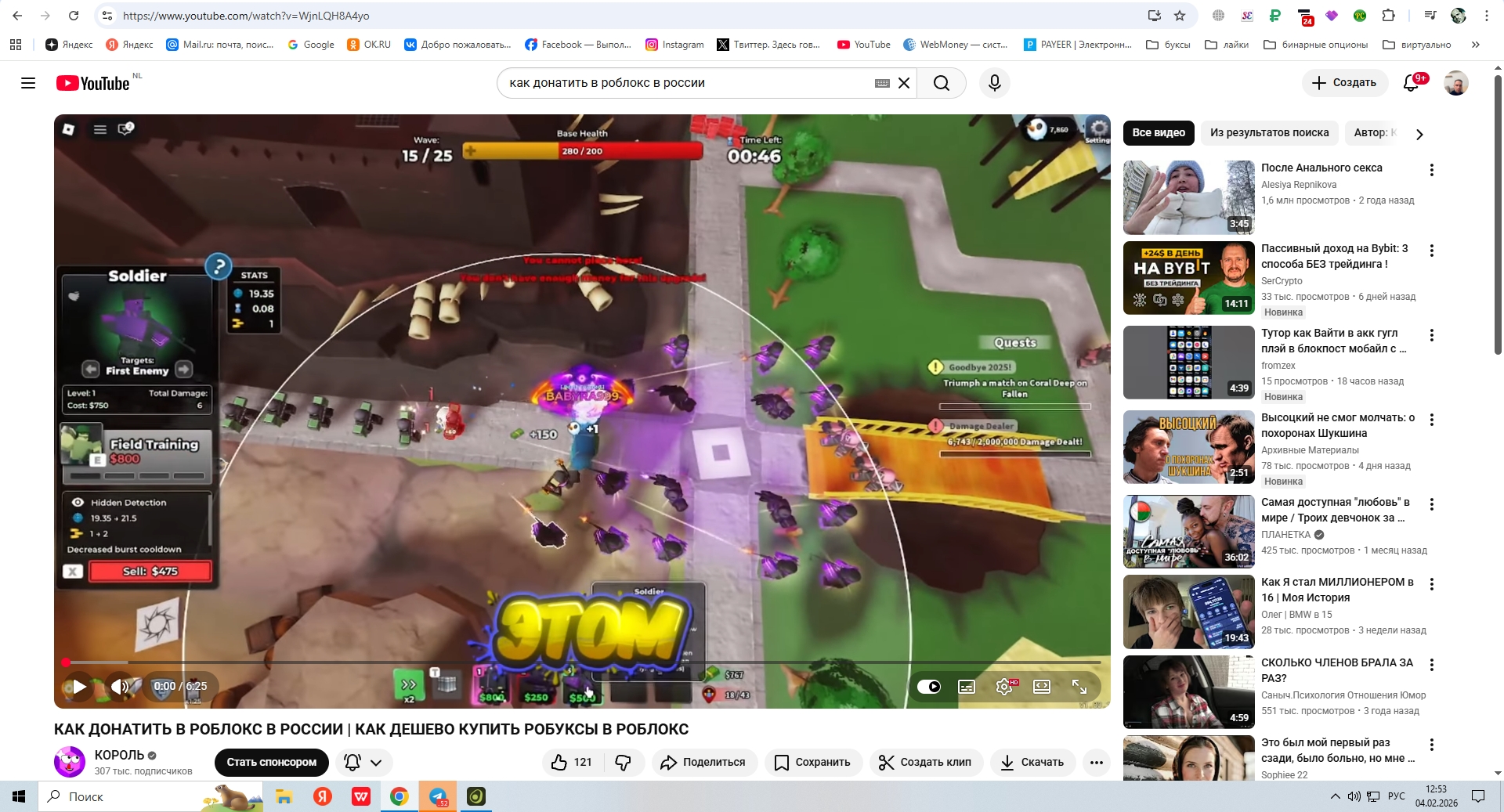Expand the channel notification bell dropdown
The height and width of the screenshot is (812, 1504).
(x=364, y=763)
